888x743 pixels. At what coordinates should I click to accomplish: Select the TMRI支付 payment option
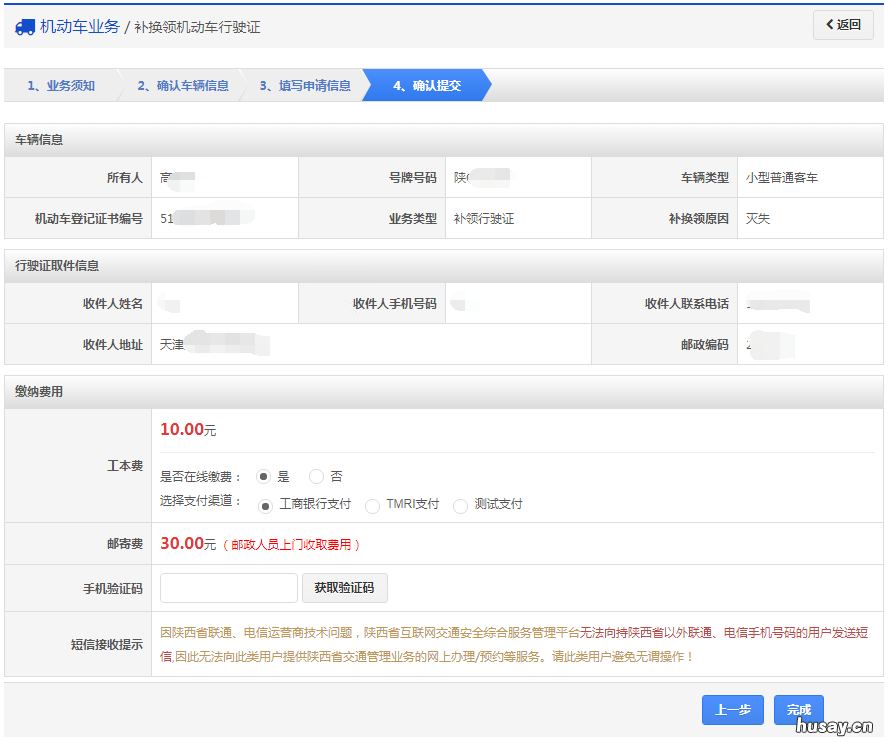[374, 506]
